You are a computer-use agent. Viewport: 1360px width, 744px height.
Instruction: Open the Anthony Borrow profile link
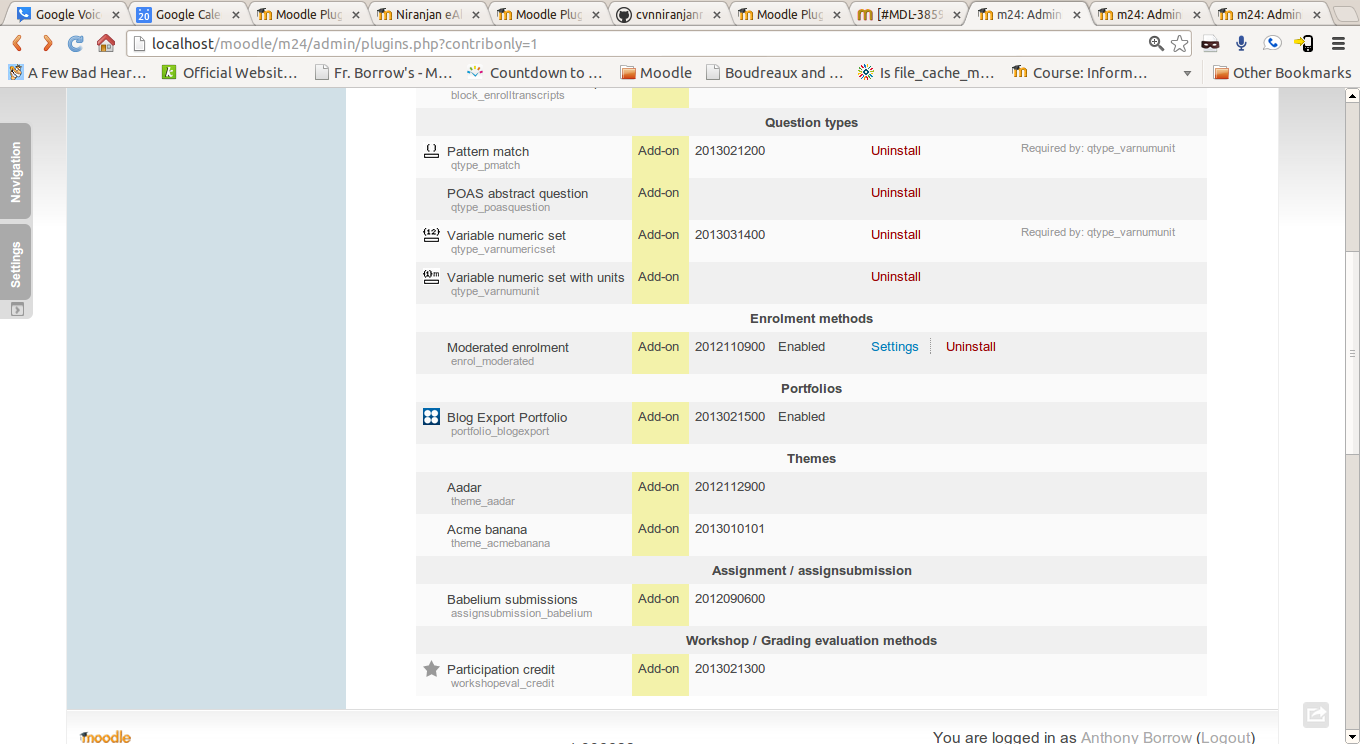coord(1136,737)
